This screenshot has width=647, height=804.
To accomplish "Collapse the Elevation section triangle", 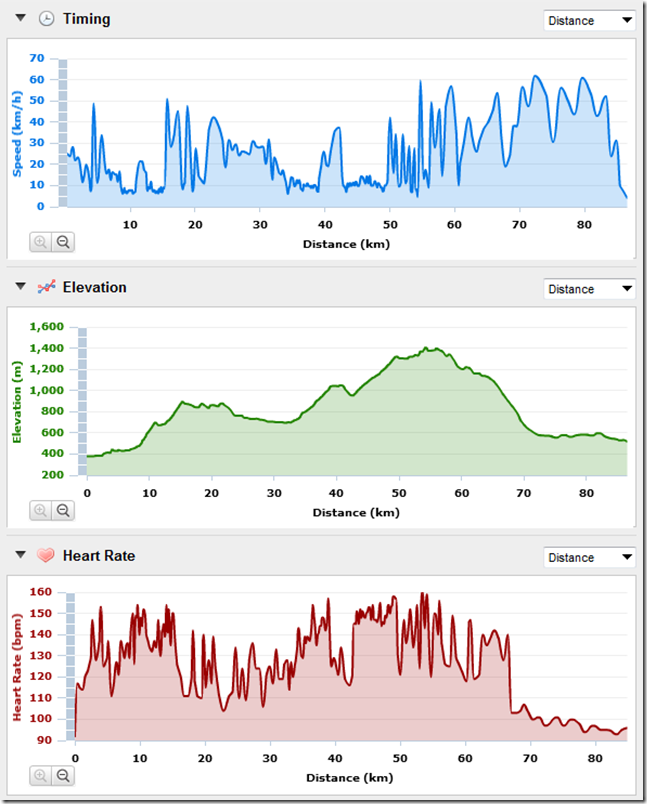I will coord(21,286).
